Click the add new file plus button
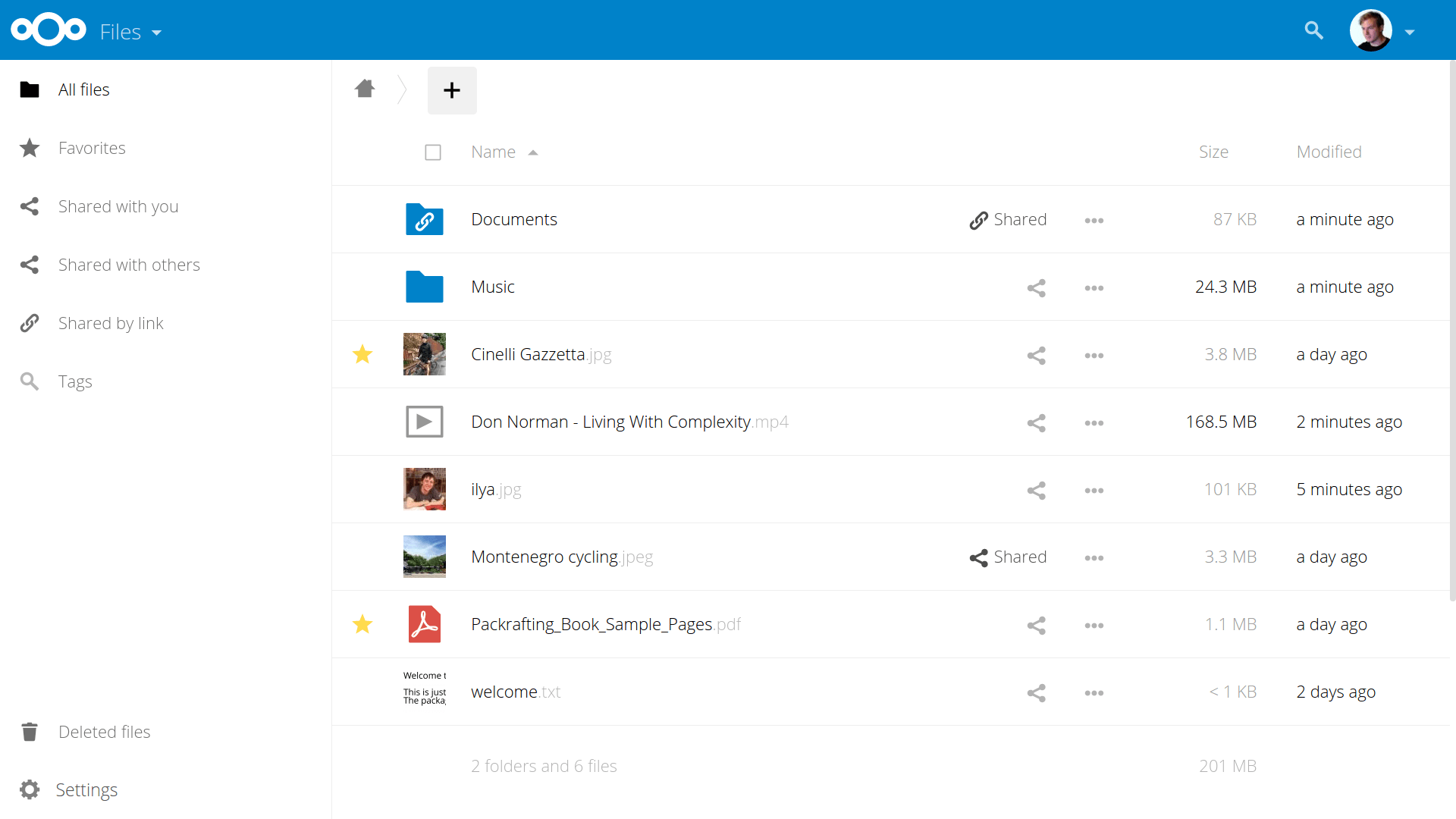The height and width of the screenshot is (819, 1456). coord(451,89)
